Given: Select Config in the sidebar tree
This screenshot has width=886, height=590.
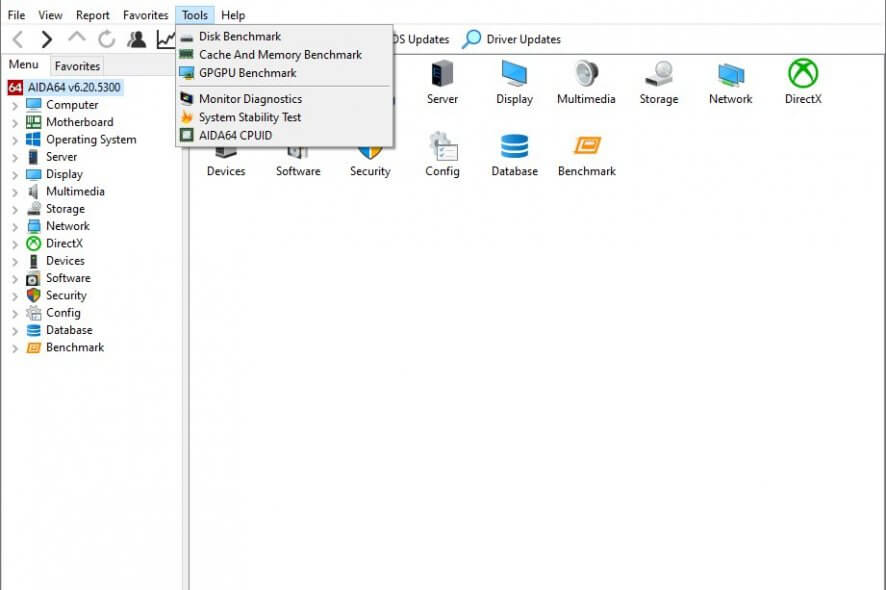Looking at the screenshot, I should click(x=63, y=313).
